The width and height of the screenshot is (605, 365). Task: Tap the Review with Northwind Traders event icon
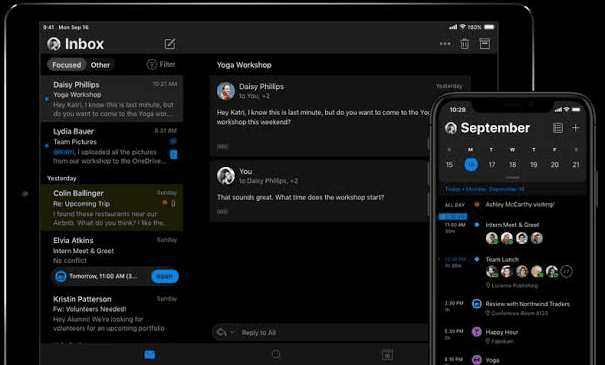coord(477,304)
